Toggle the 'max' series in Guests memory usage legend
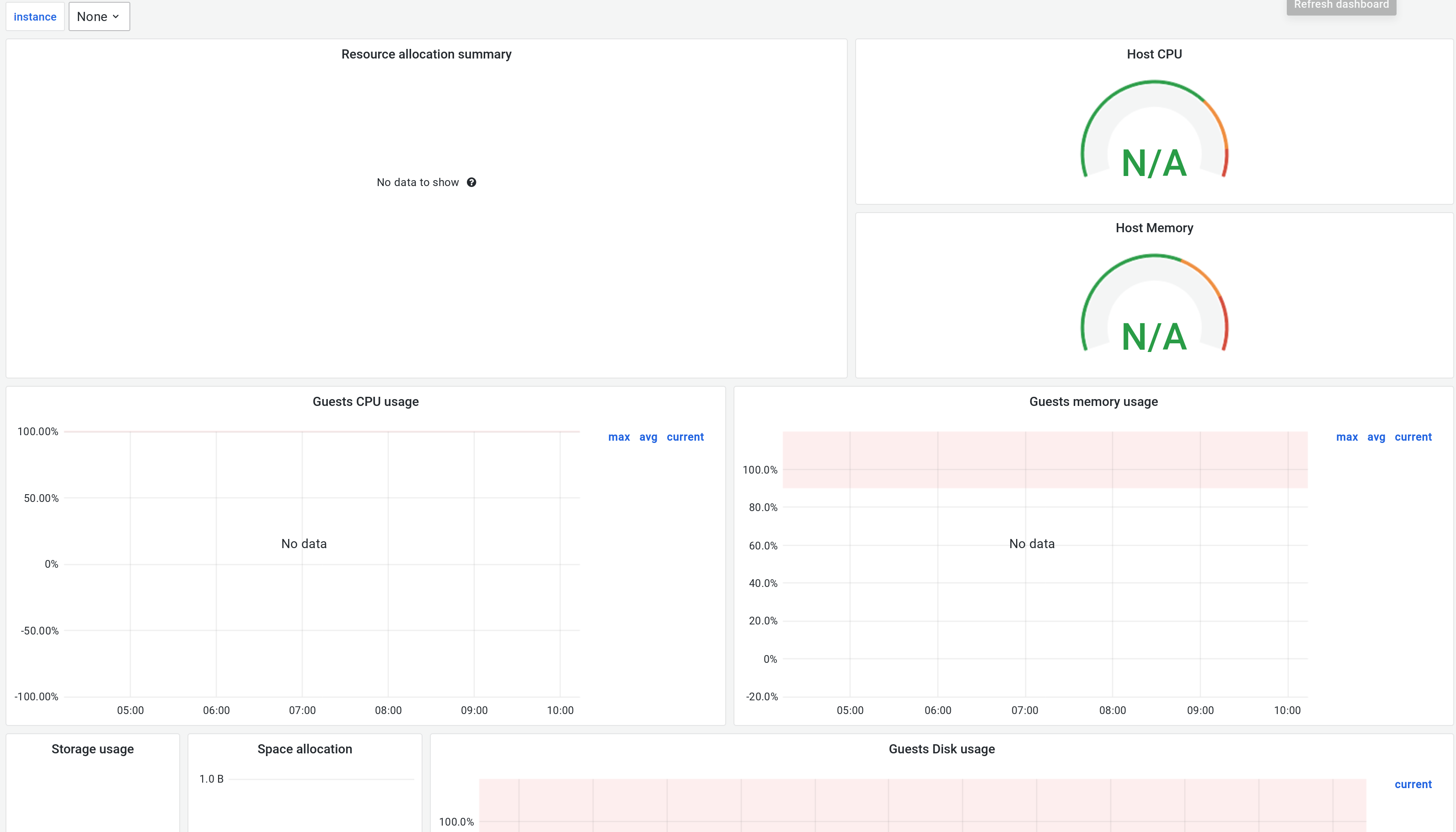 coord(1347,437)
